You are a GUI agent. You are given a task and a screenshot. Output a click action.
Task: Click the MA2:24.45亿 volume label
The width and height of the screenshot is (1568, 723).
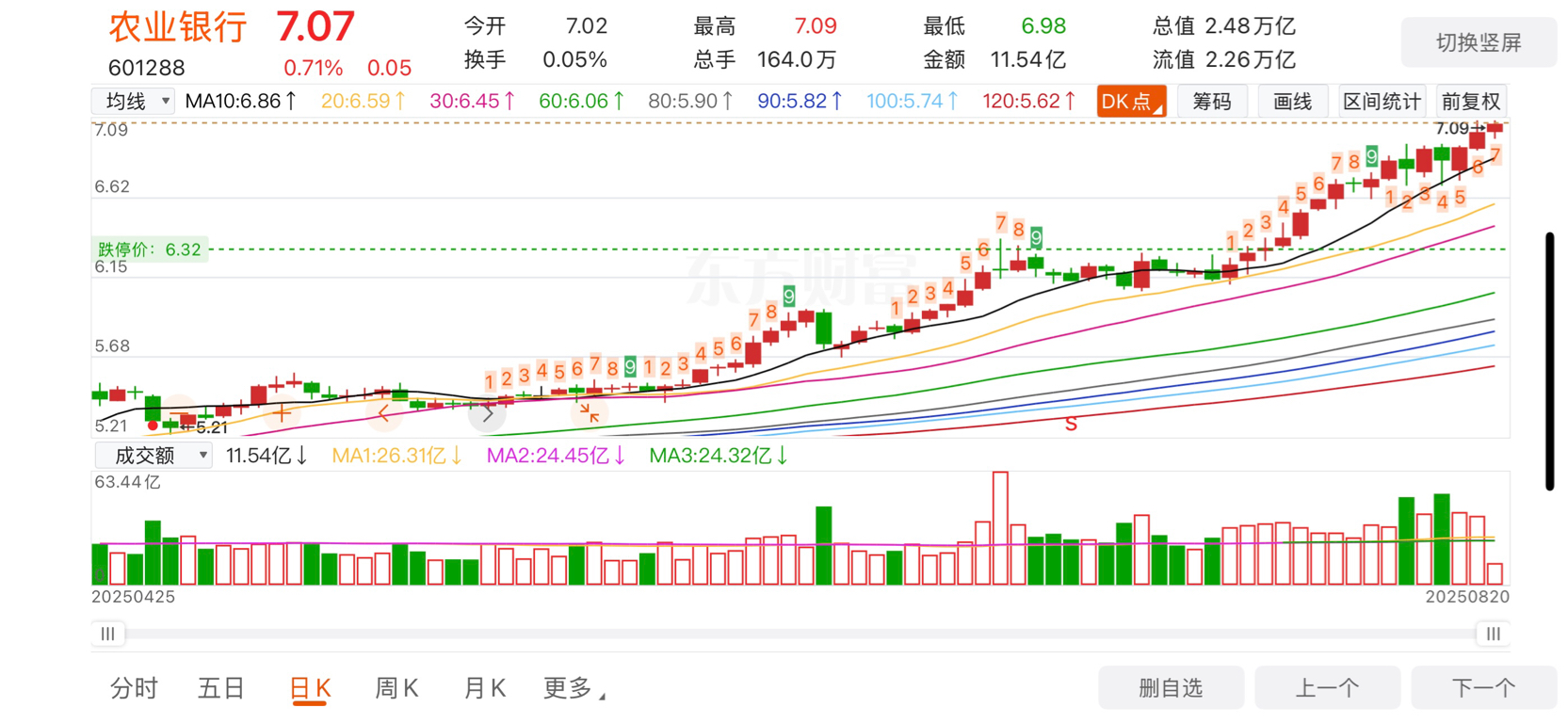coord(557,456)
